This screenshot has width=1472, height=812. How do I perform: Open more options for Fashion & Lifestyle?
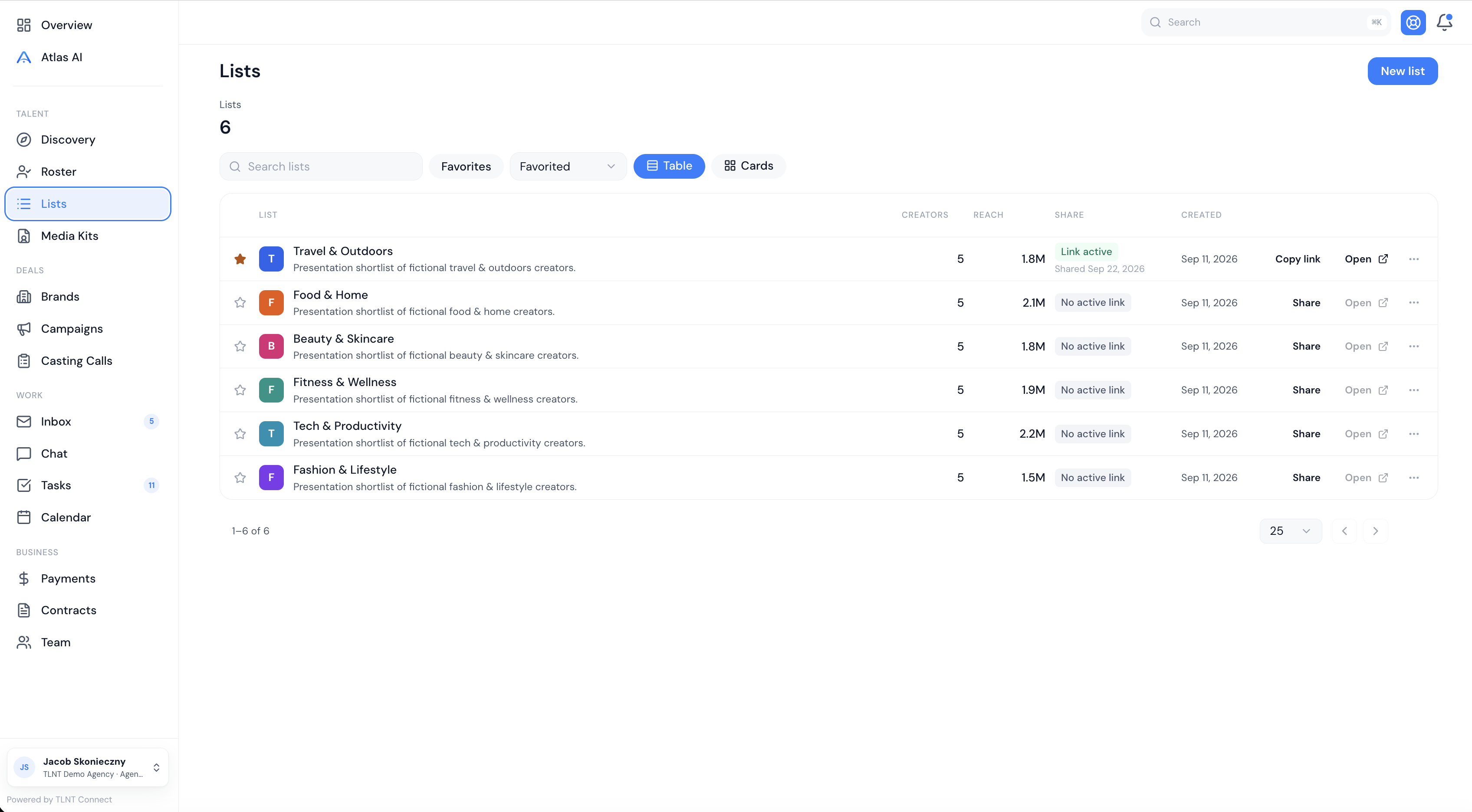coord(1414,478)
